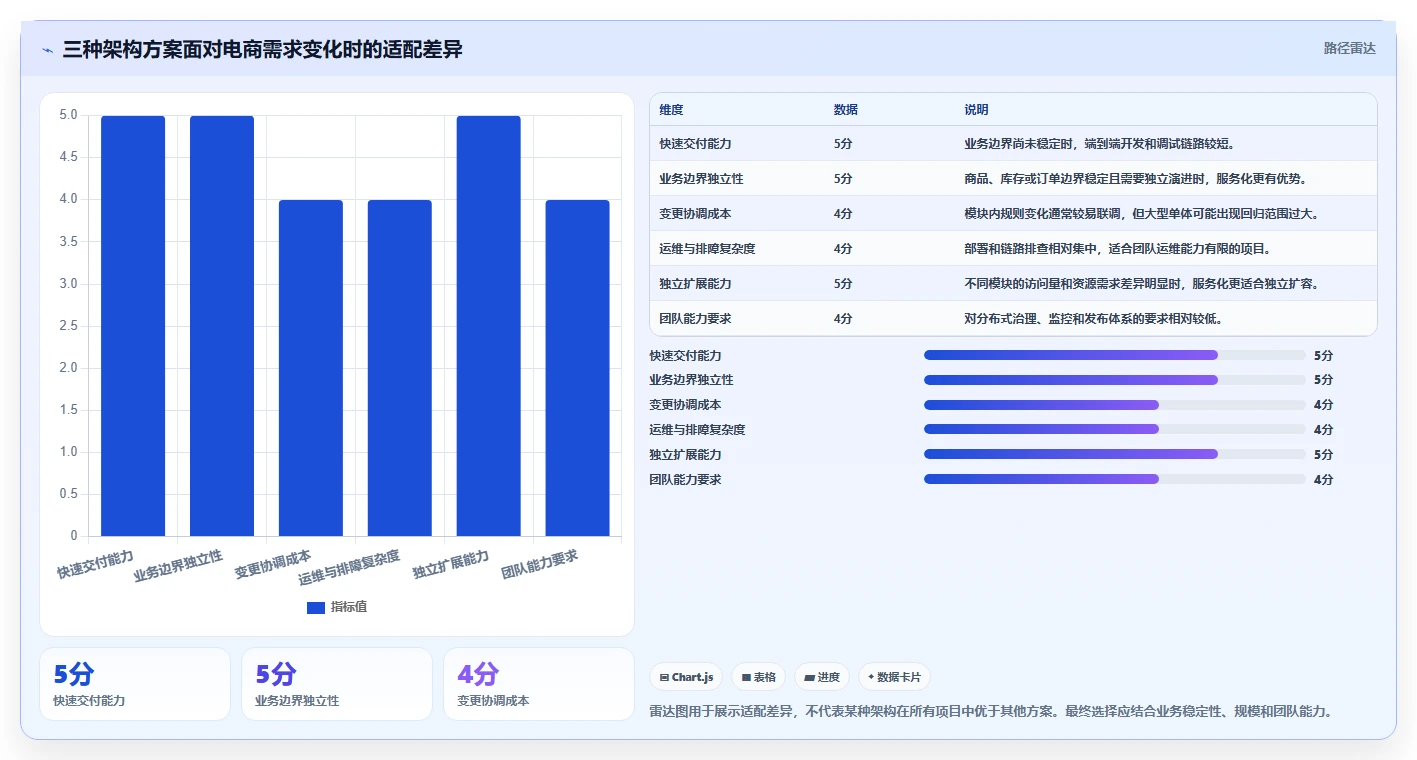1417x760 pixels.
Task: Click the 4分 cell in table row 变更协调成本
Action: coord(843,214)
